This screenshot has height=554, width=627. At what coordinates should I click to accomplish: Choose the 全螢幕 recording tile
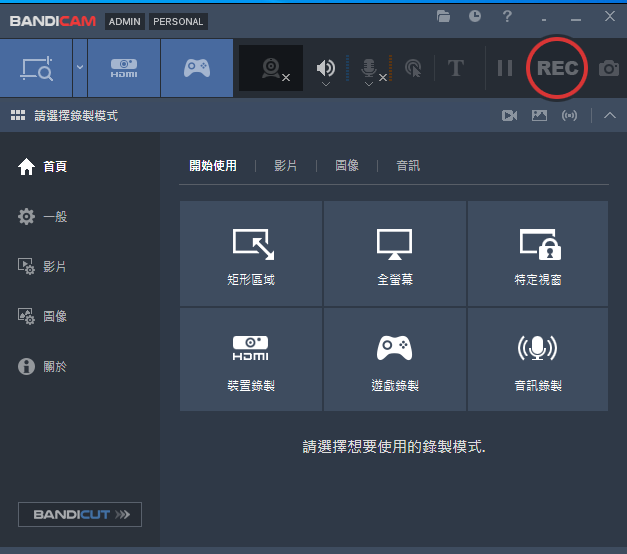395,254
